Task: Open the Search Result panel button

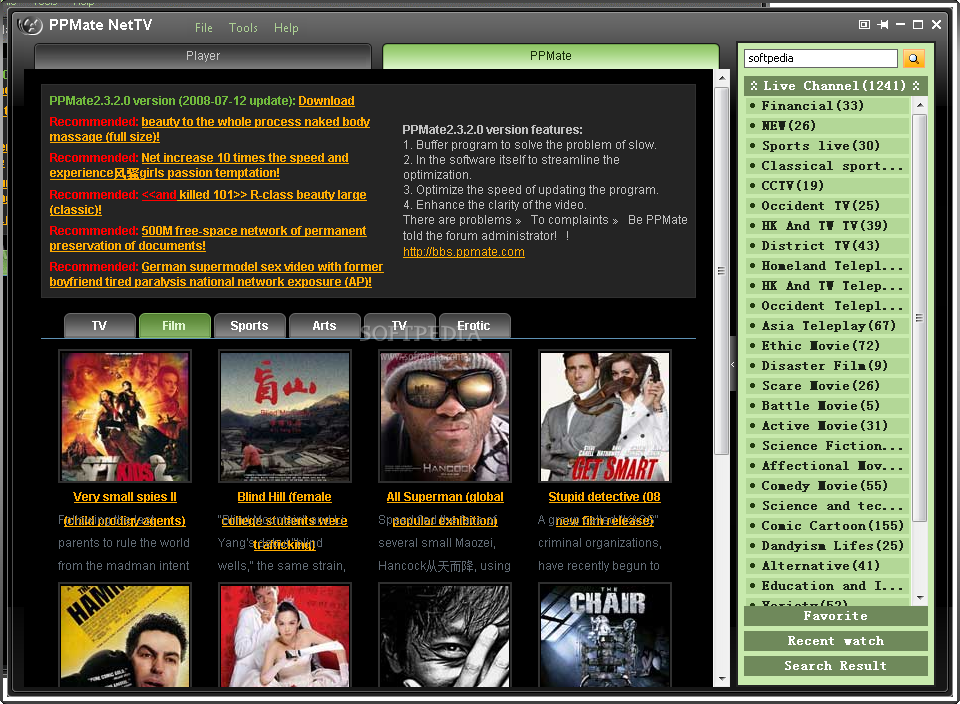Action: click(x=836, y=666)
